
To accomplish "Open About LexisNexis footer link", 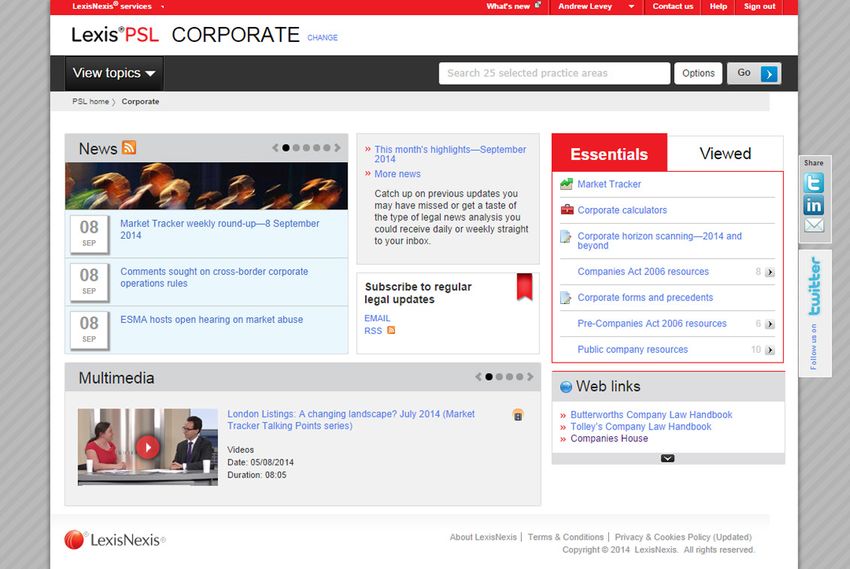I will click(483, 537).
